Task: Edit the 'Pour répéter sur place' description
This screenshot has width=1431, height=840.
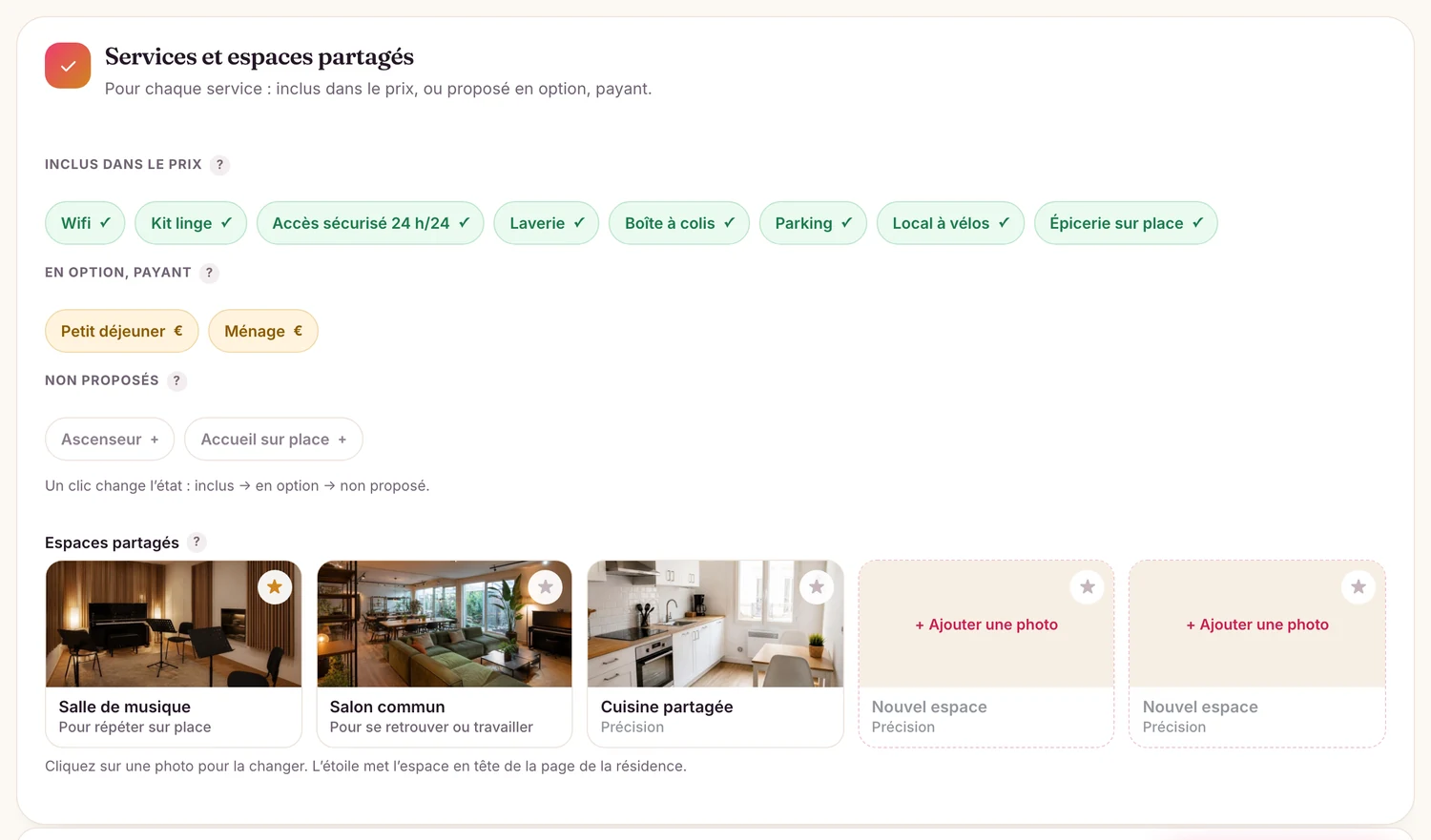Action: [x=174, y=727]
